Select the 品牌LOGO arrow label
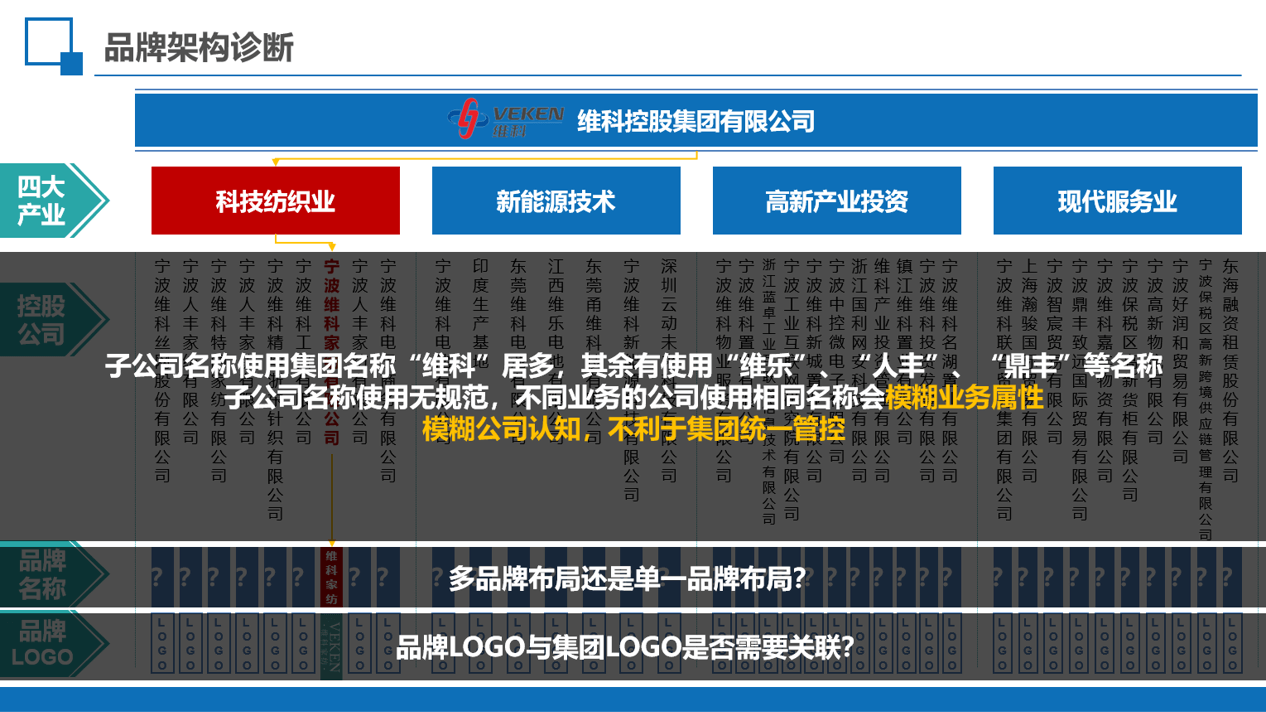 click(50, 645)
